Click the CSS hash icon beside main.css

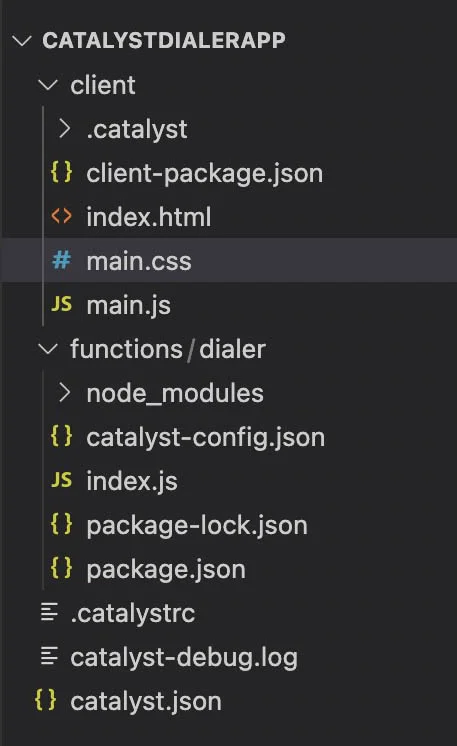point(61,260)
